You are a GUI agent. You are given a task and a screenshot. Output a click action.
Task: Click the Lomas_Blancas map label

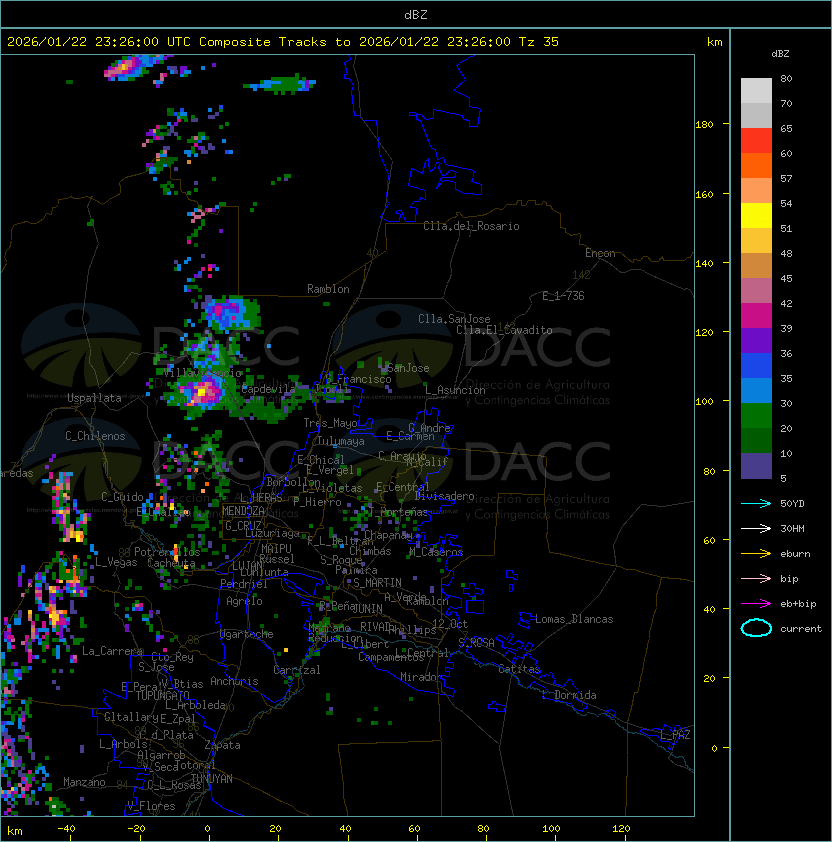coord(574,619)
